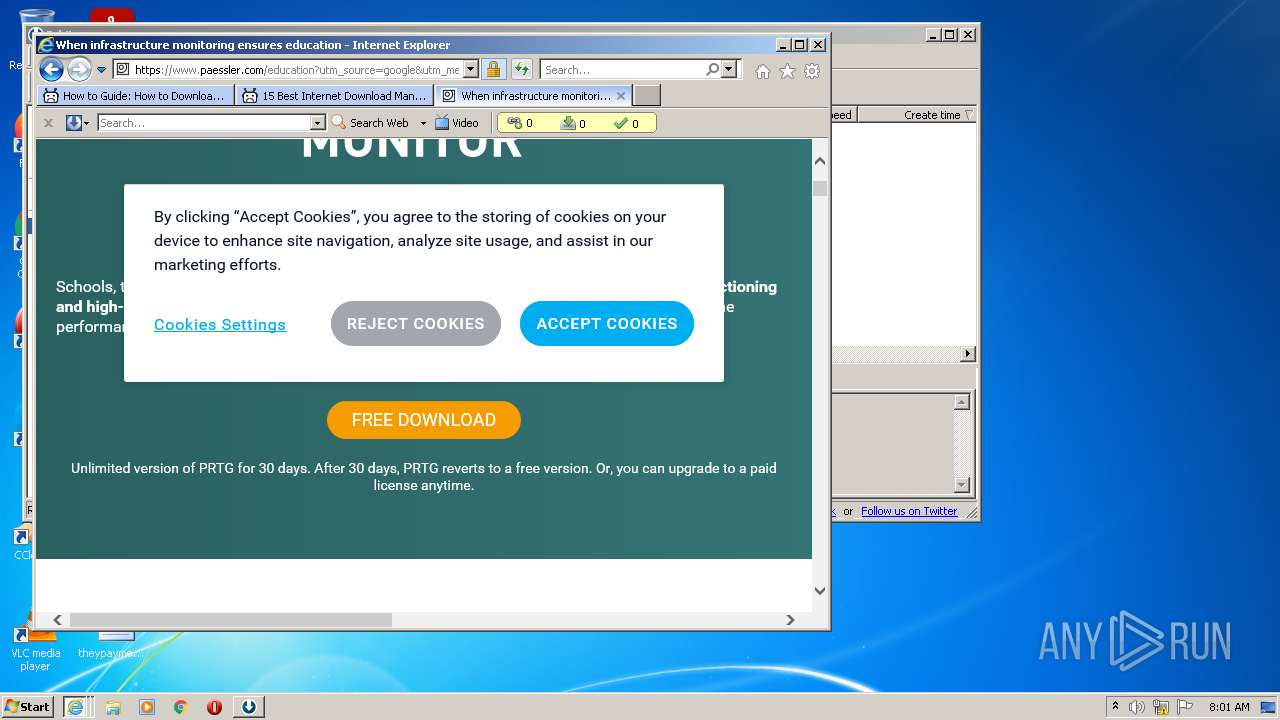Expand the address bar autocomplete dropdown

[470, 70]
